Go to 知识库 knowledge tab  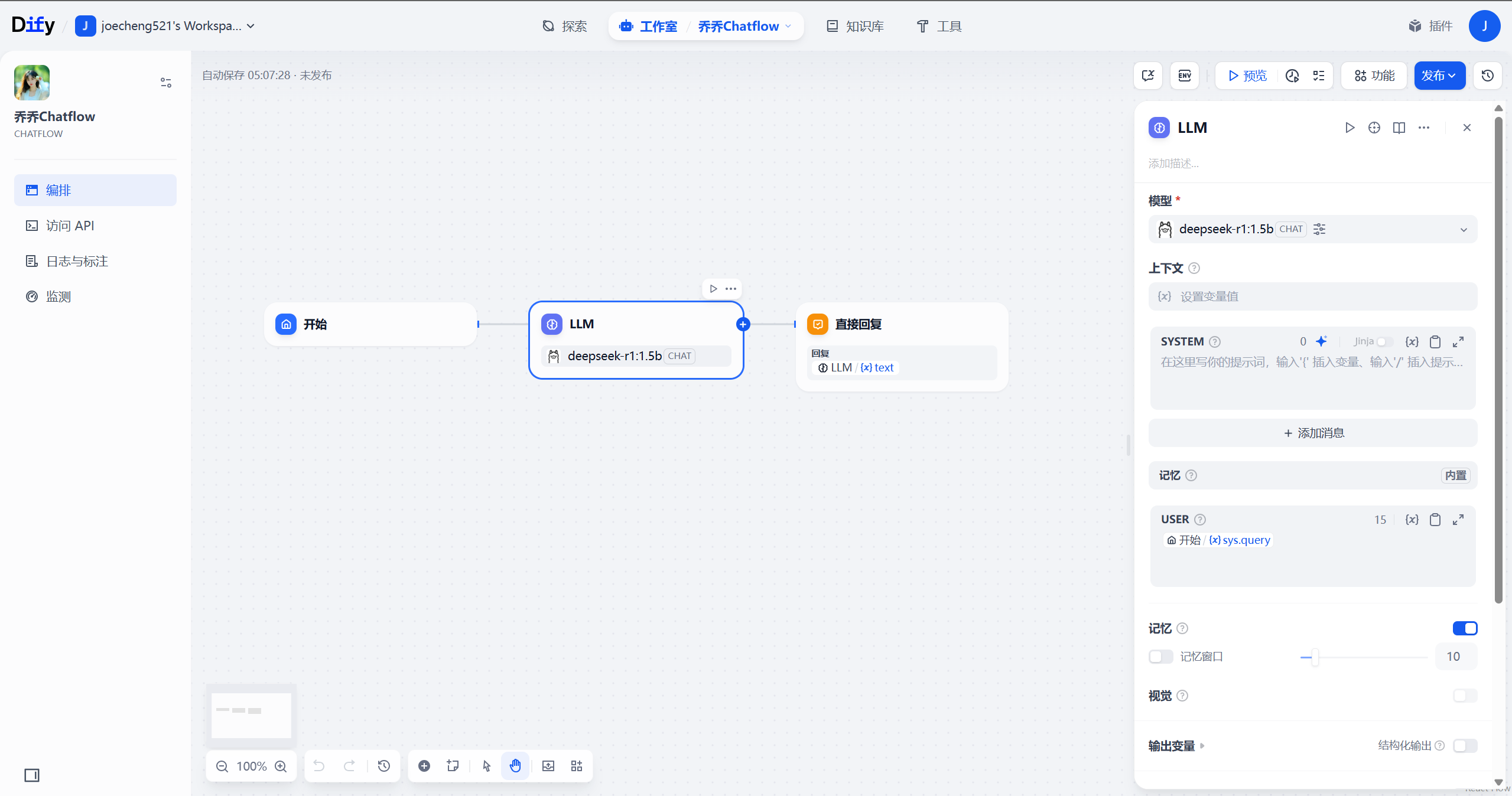tap(855, 26)
